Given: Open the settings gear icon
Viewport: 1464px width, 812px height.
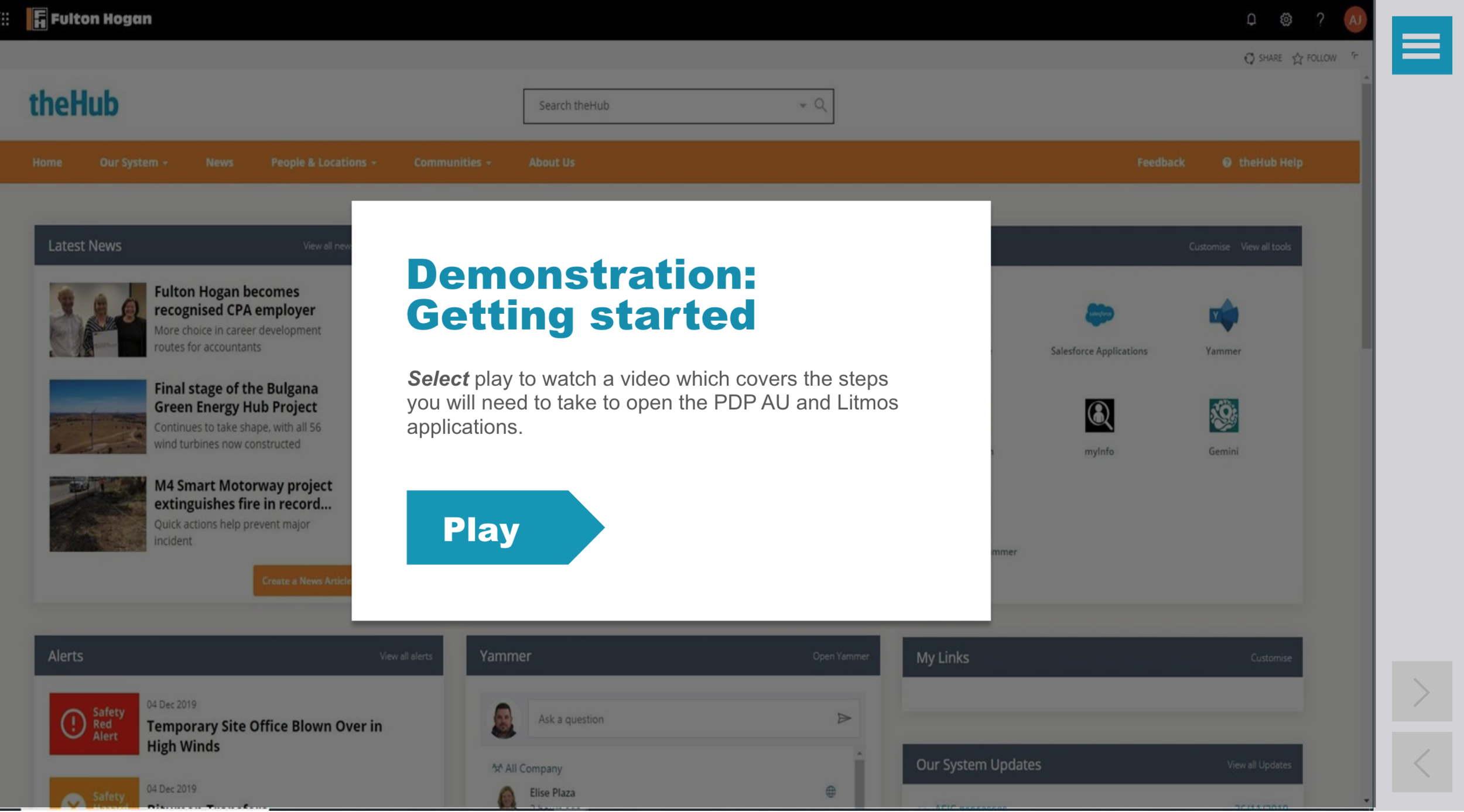Looking at the screenshot, I should (1285, 20).
